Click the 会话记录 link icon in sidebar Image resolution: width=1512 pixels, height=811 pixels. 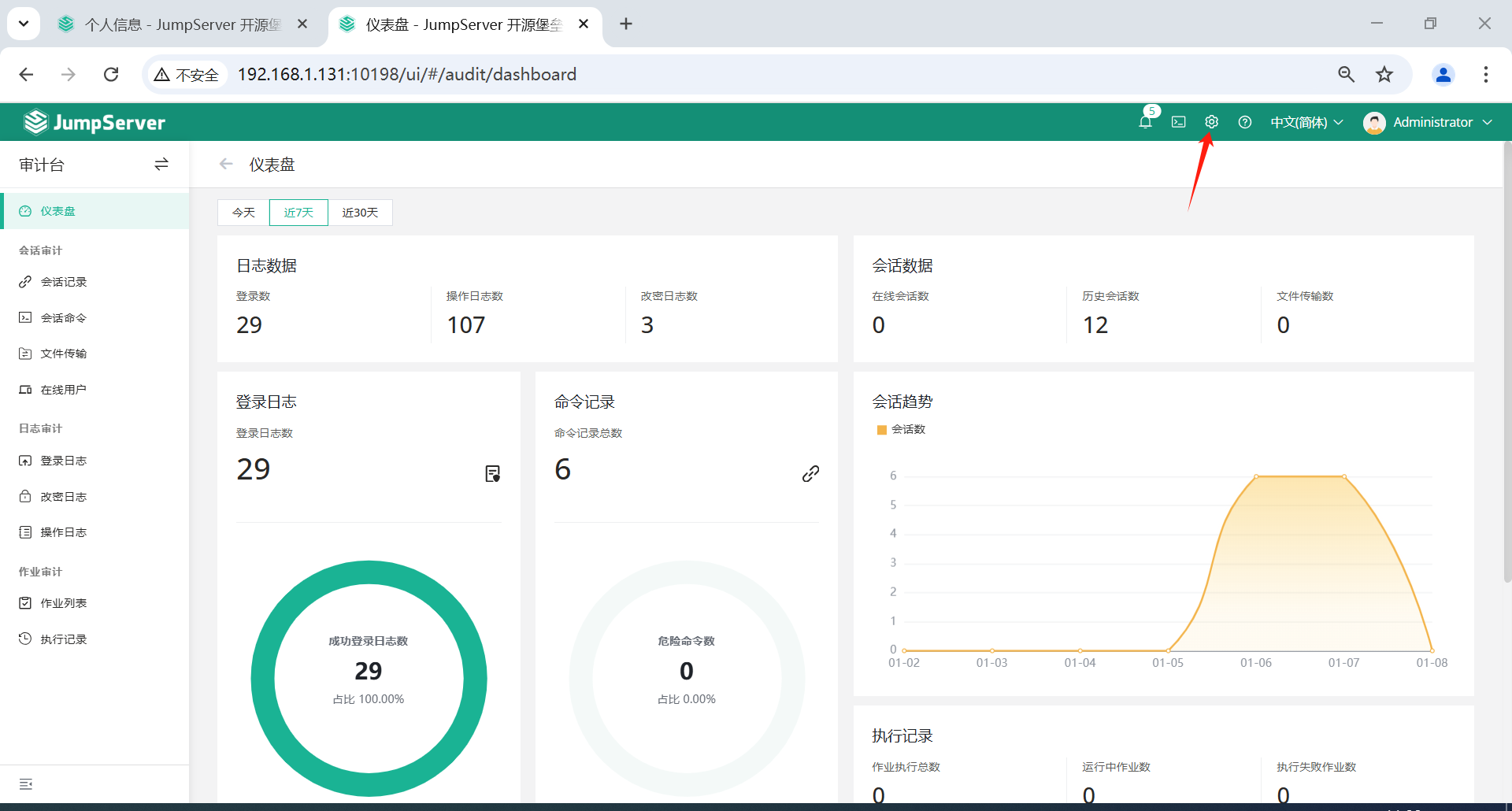tap(25, 282)
